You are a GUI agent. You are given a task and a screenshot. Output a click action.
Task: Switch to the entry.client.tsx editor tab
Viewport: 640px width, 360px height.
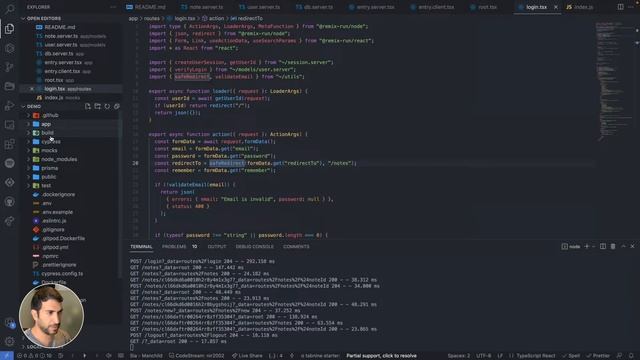click(x=433, y=7)
